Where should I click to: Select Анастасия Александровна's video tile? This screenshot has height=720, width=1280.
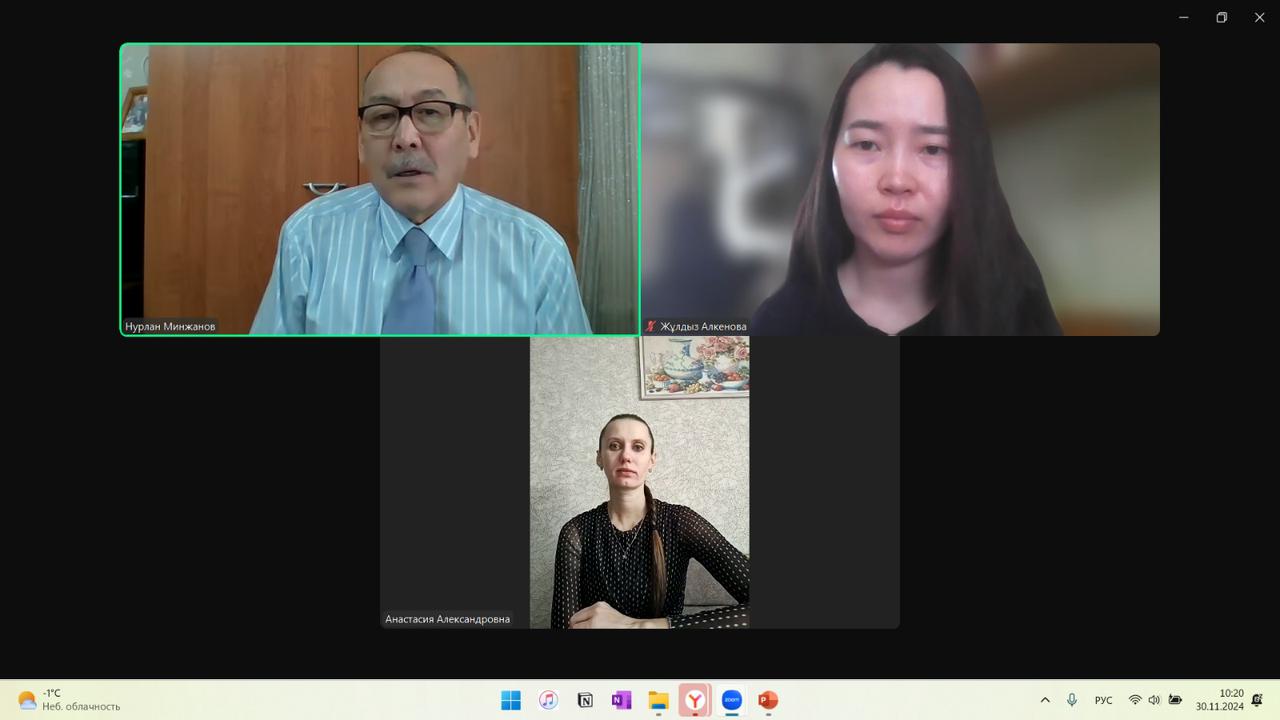coord(640,482)
